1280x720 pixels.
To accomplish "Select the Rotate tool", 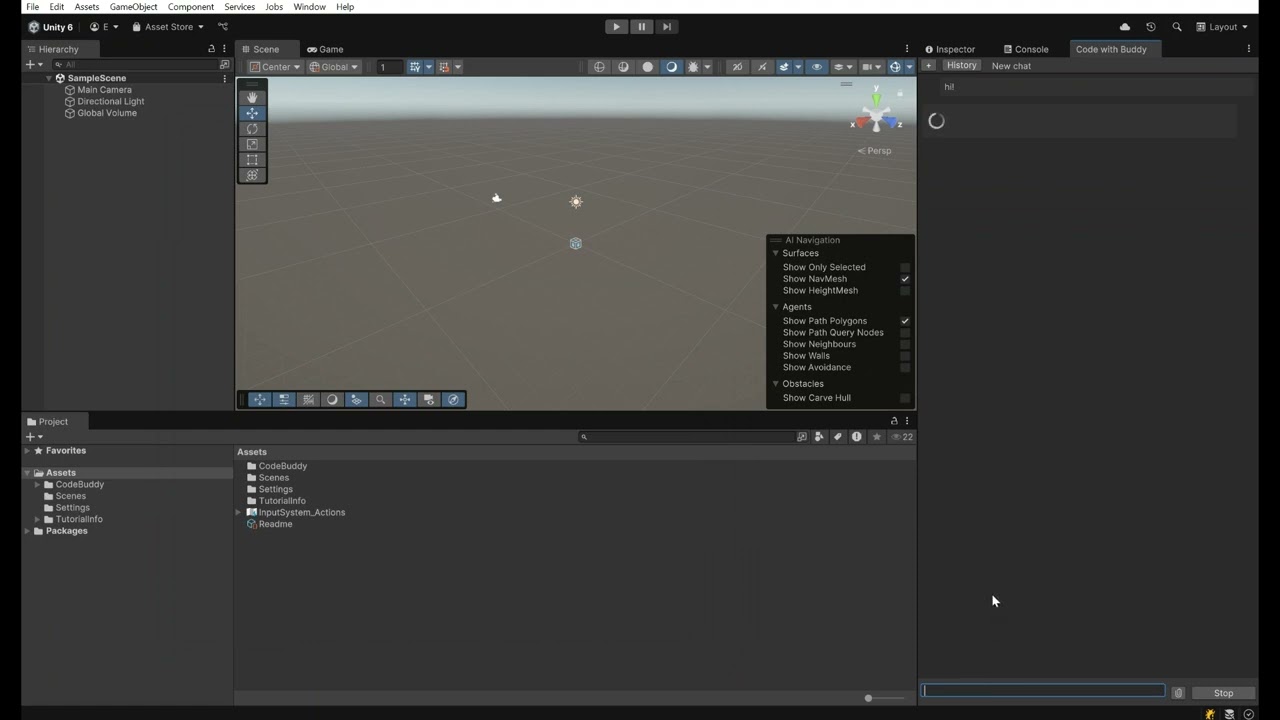I will 252,129.
